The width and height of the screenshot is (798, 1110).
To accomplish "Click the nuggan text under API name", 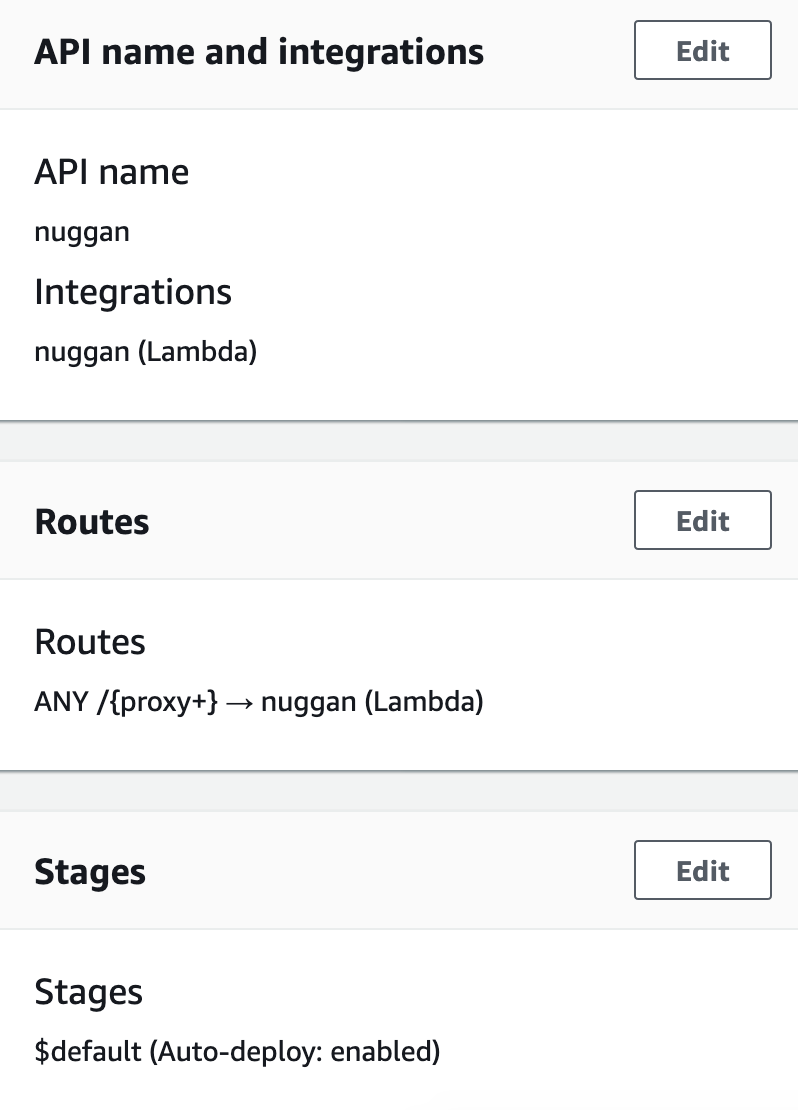I will point(82,231).
